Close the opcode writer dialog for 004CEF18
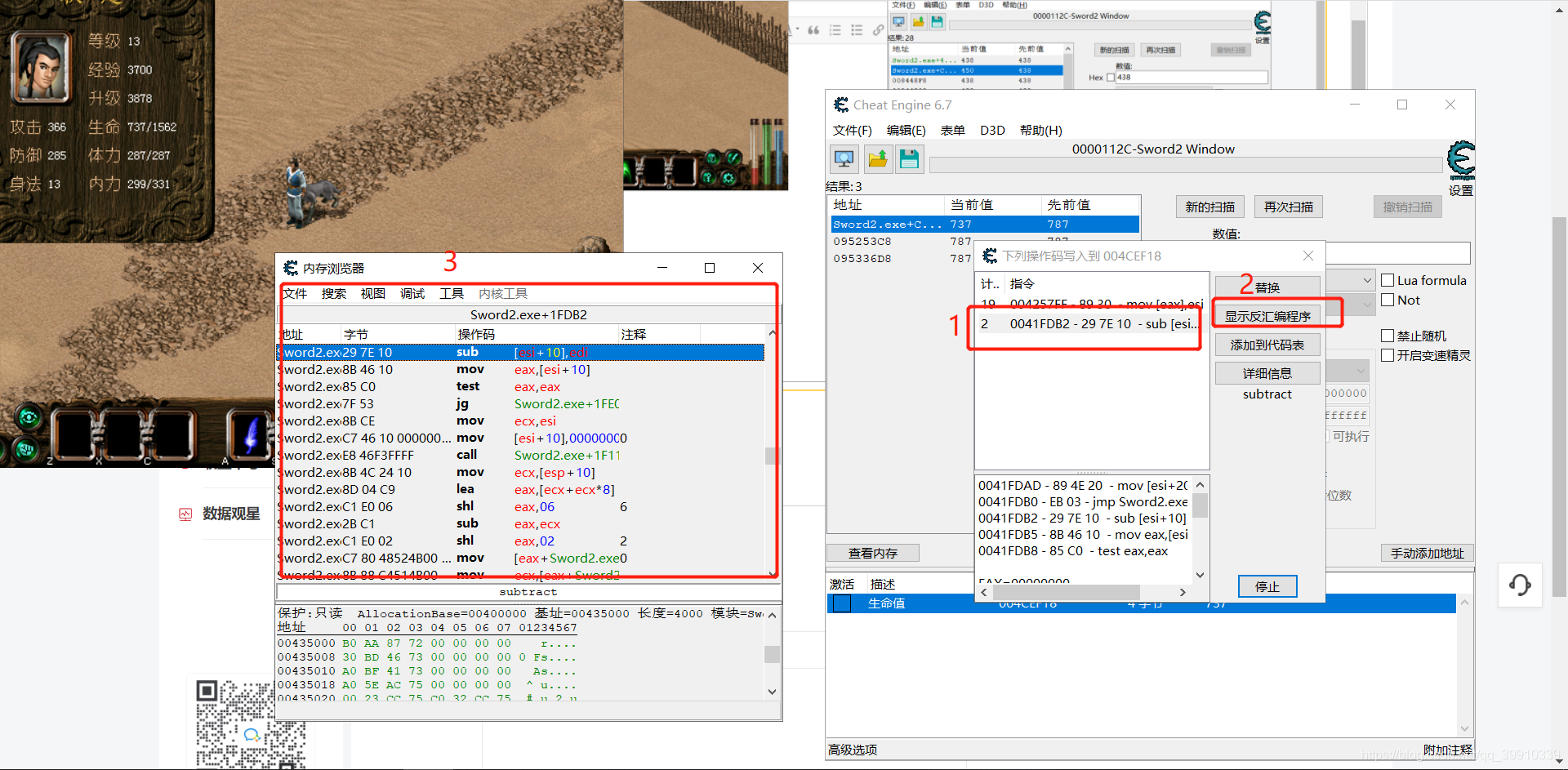 coord(1307,256)
